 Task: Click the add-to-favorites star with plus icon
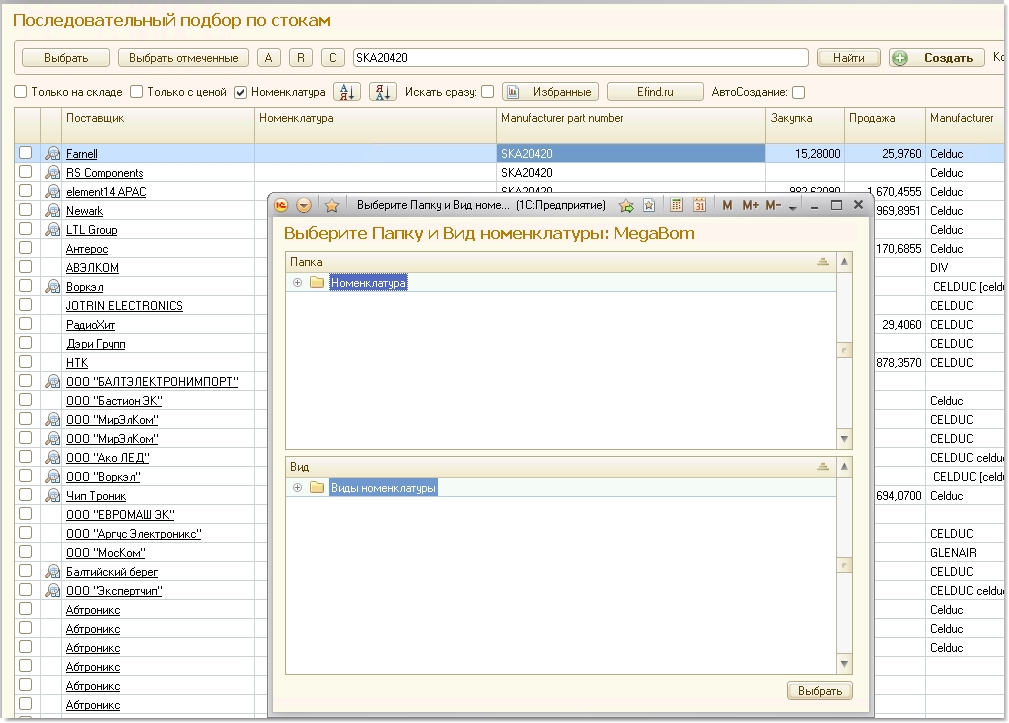click(x=626, y=205)
